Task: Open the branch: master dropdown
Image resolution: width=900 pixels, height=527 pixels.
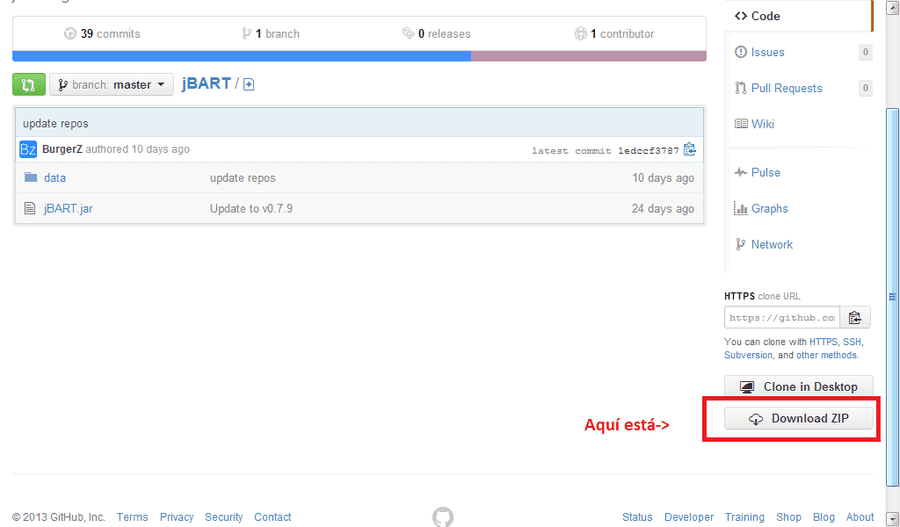Action: 111,84
